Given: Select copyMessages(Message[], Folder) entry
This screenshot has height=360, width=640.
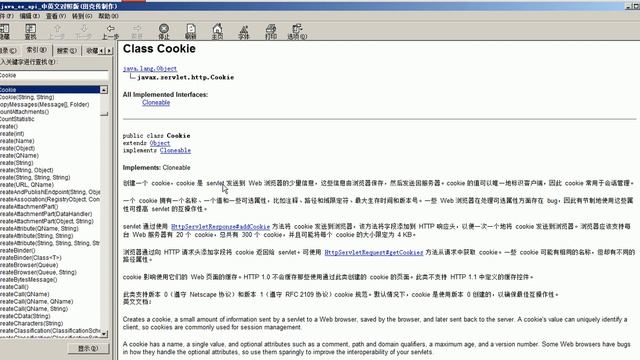Looking at the screenshot, I should click(x=44, y=104).
